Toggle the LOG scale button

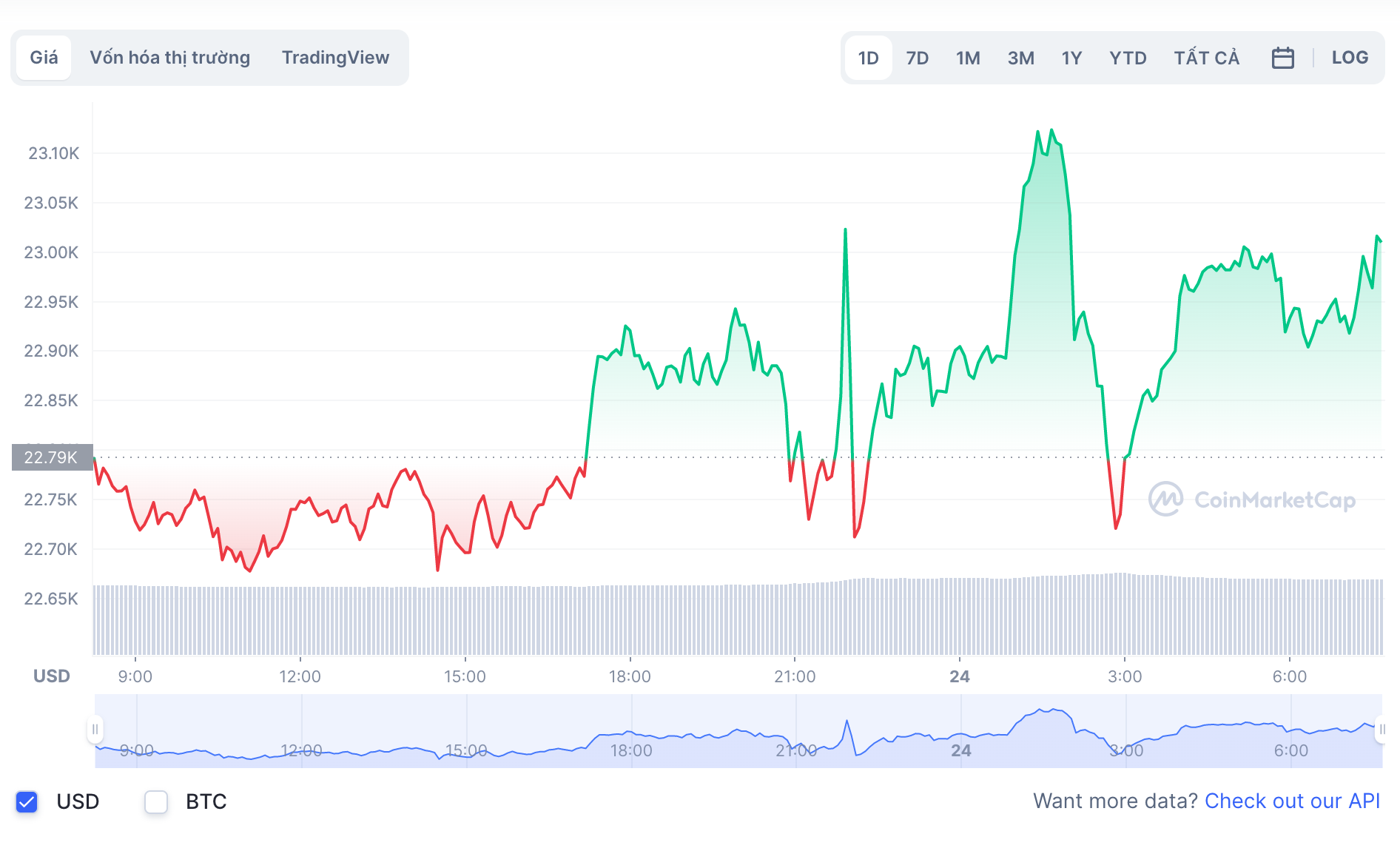click(x=1350, y=58)
